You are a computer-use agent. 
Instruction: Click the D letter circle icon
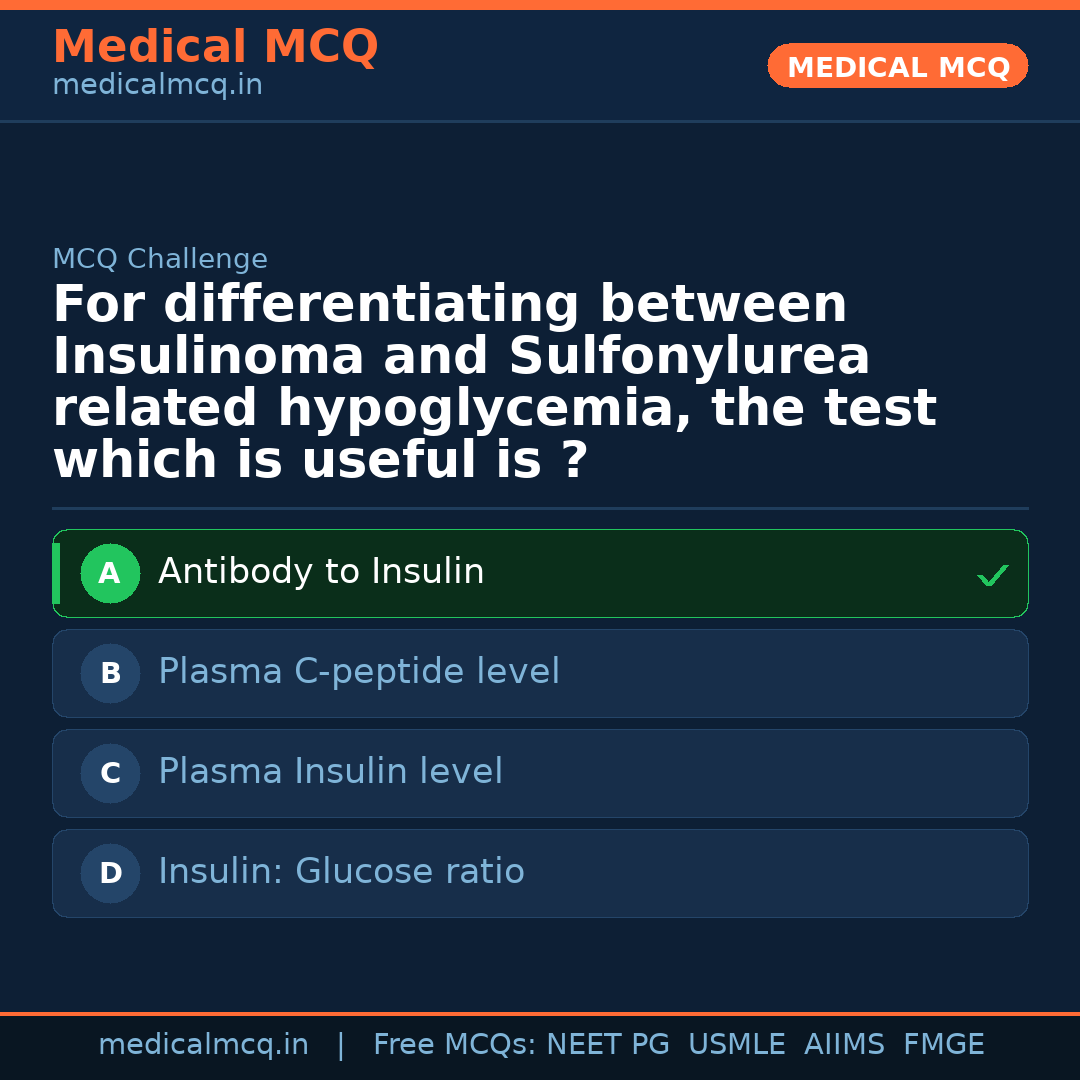click(x=110, y=874)
